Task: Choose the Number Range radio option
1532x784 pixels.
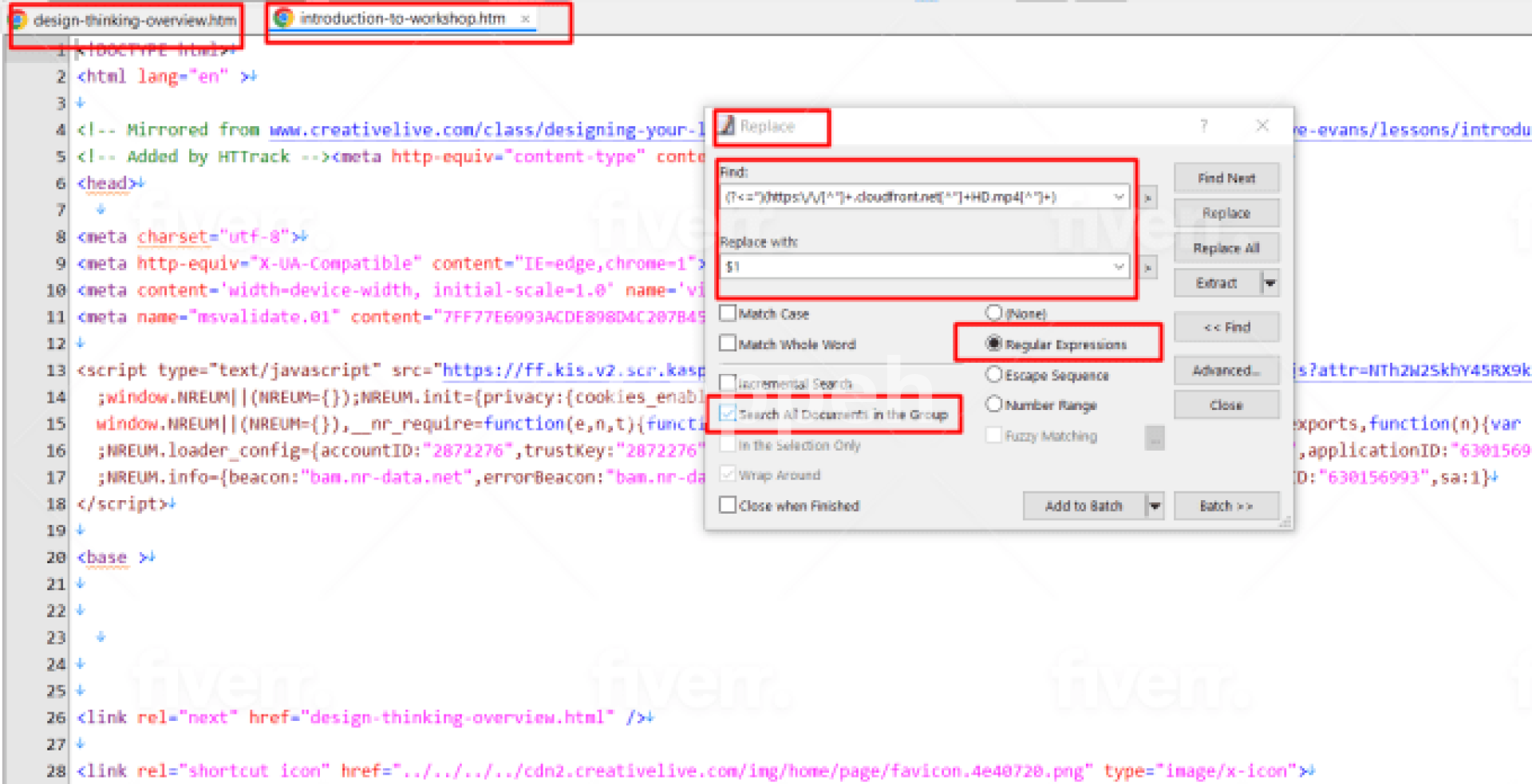Action: click(x=993, y=404)
